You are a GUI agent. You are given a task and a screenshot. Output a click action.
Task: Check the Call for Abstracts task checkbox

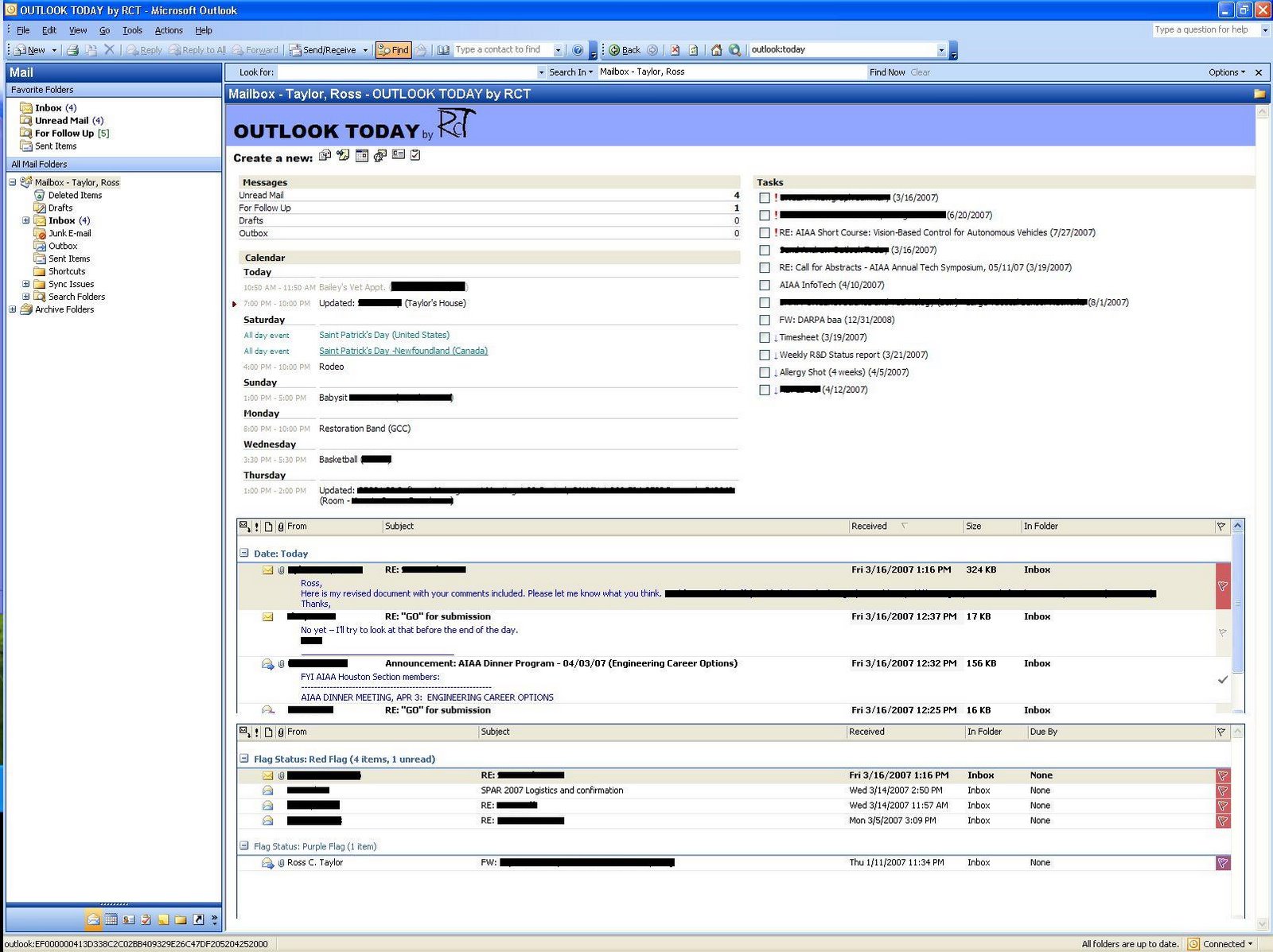(x=765, y=268)
